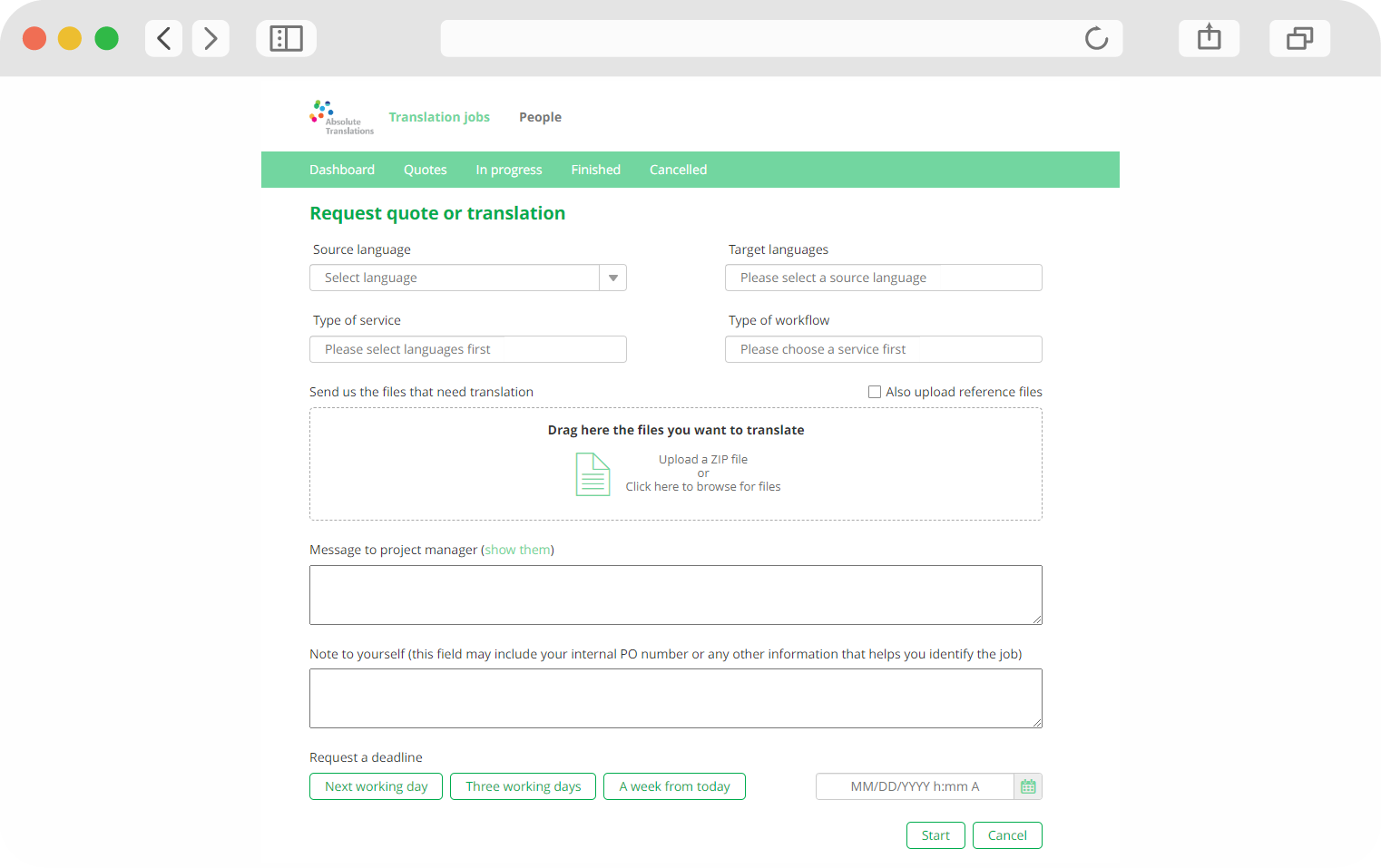
Task: Switch to the Finished tab
Action: point(595,170)
